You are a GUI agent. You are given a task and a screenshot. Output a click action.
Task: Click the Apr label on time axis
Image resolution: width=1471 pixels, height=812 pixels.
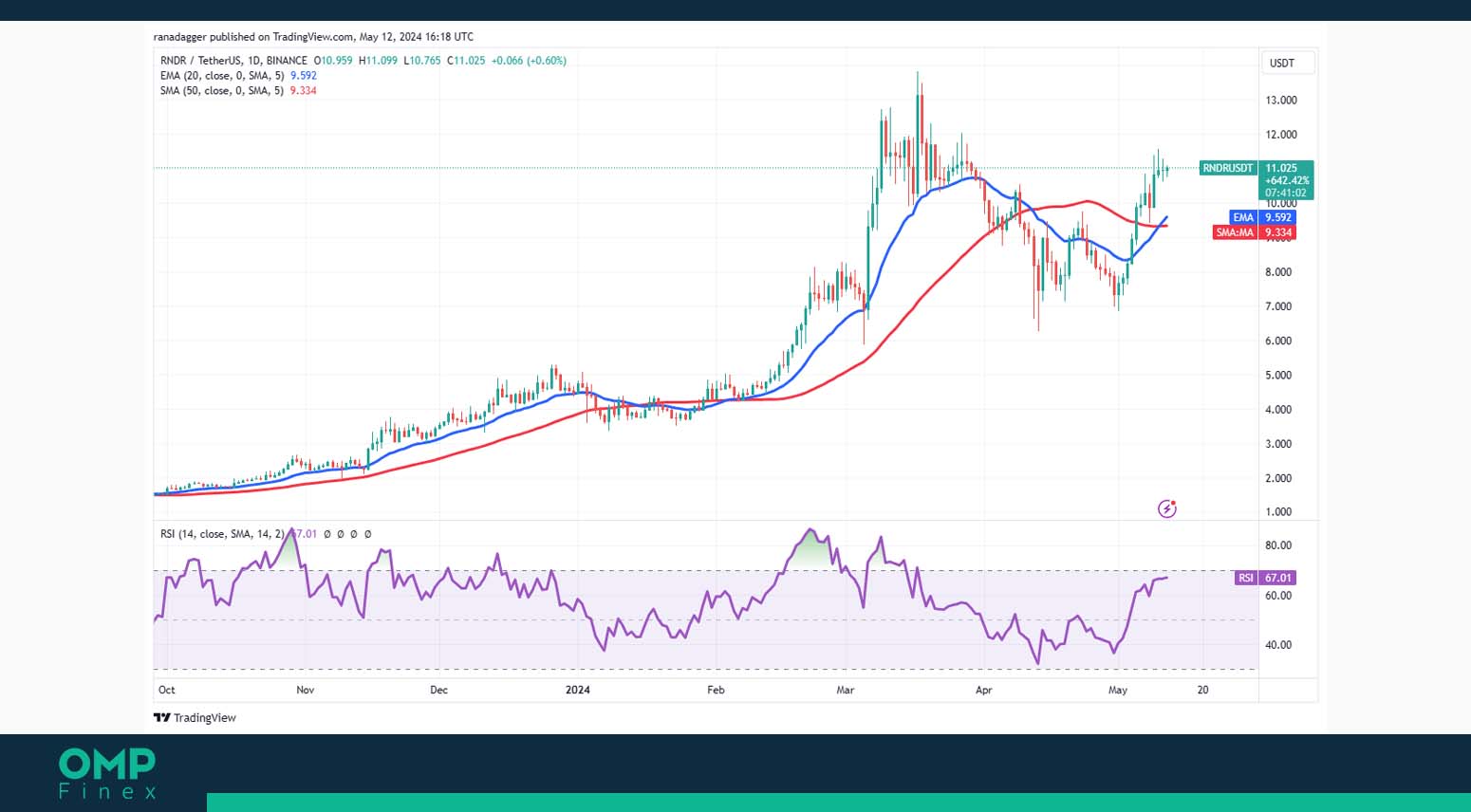coord(984,690)
